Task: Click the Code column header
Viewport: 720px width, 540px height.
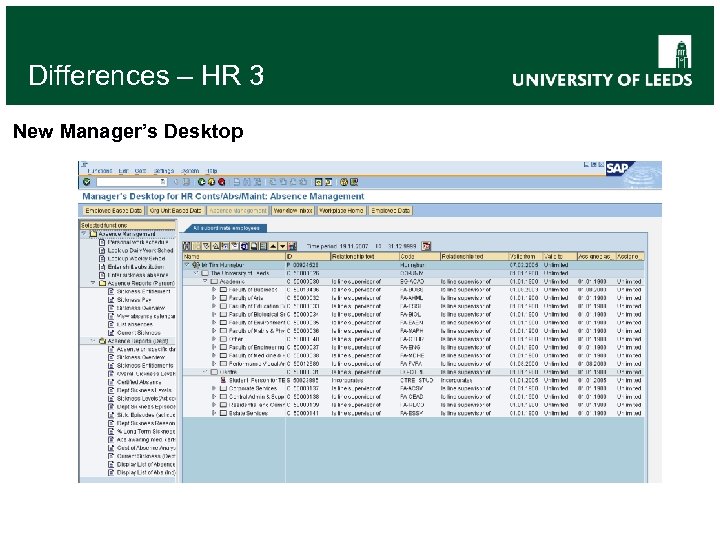Action: coord(419,257)
